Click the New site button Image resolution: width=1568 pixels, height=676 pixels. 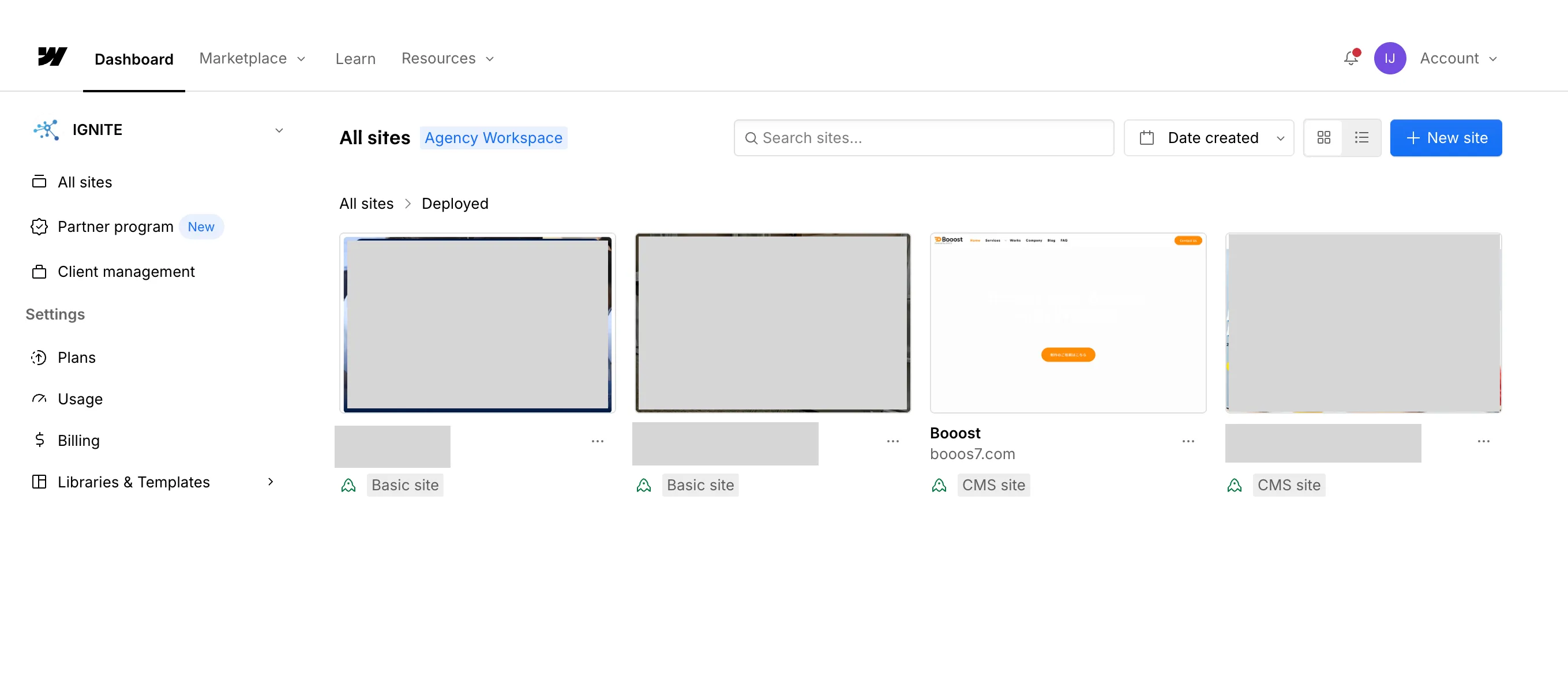[x=1446, y=137]
